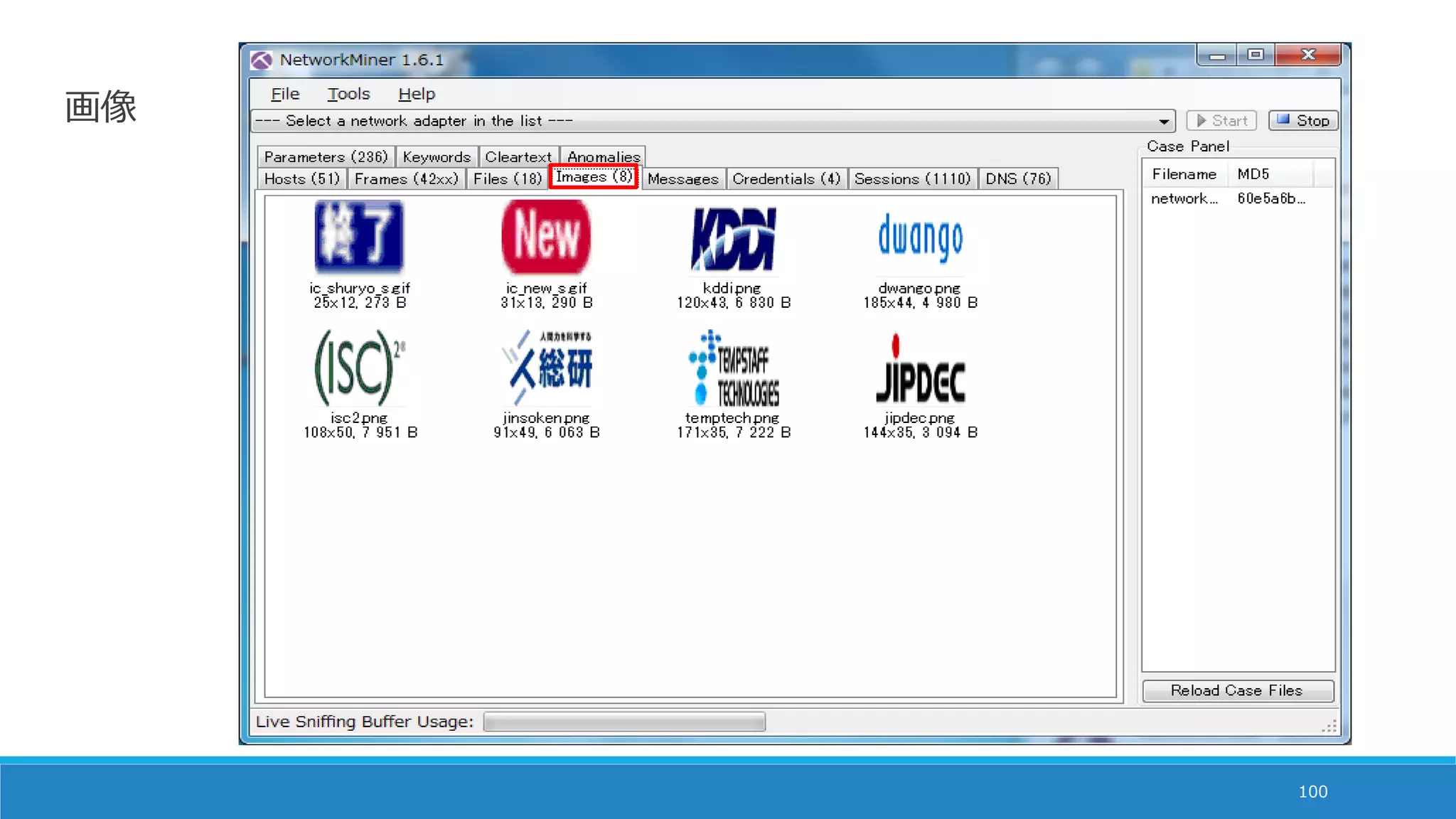
Task: Click the Live Sniffing Buffer Usage bar
Action: [624, 722]
